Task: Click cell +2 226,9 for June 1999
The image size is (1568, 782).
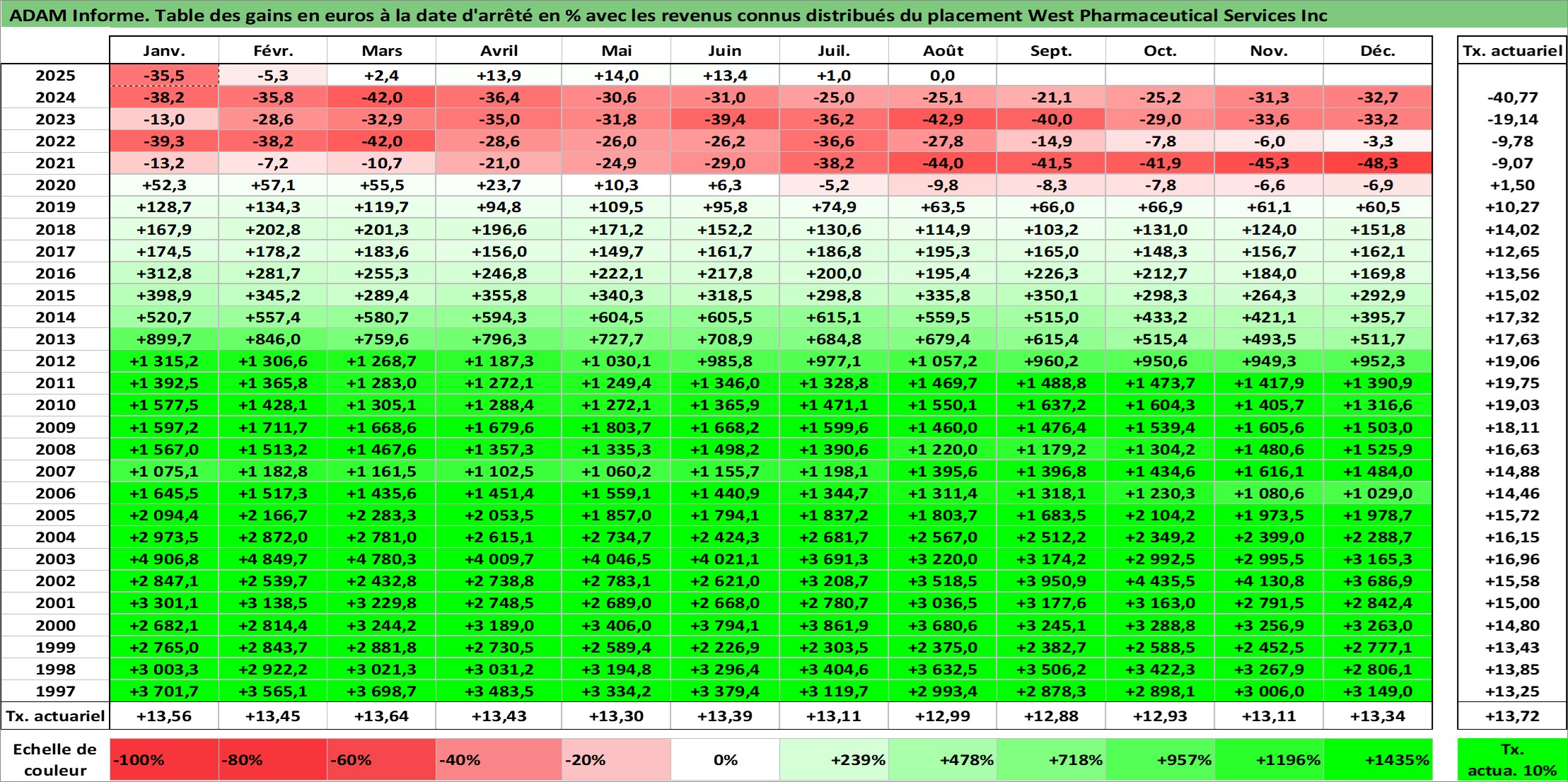Action: click(x=725, y=648)
